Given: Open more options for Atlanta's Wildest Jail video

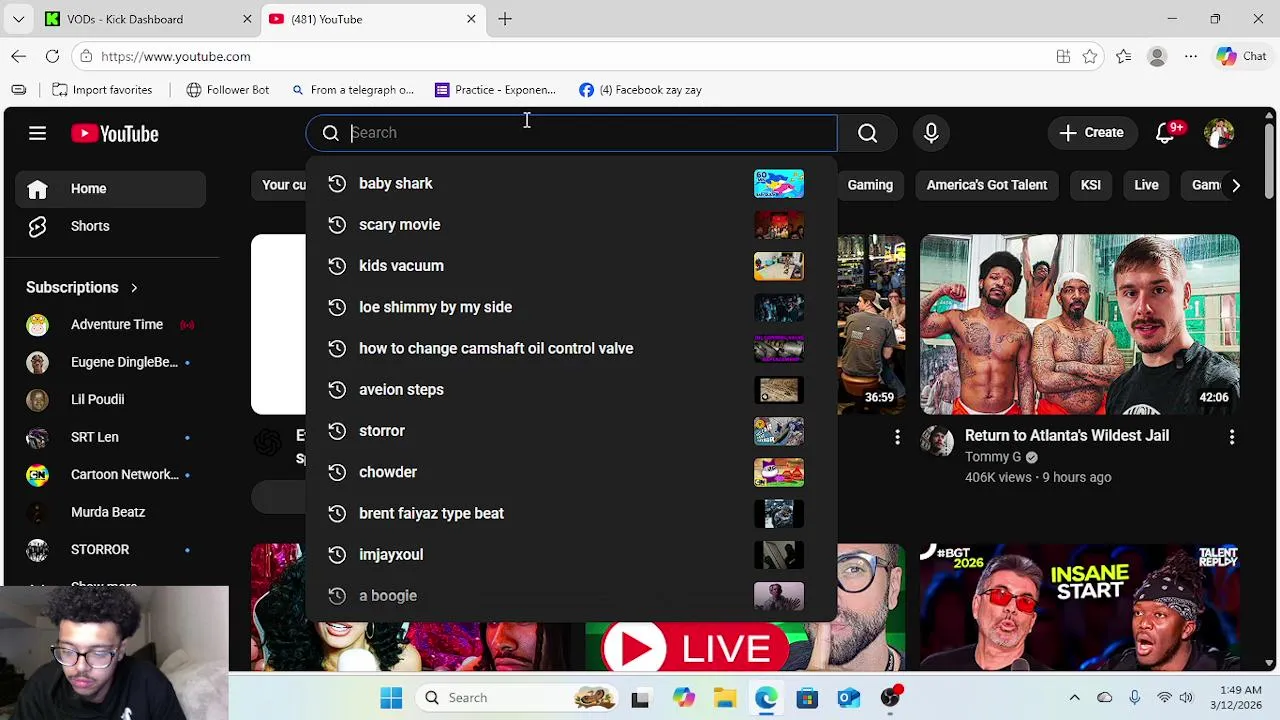Looking at the screenshot, I should point(1232,437).
